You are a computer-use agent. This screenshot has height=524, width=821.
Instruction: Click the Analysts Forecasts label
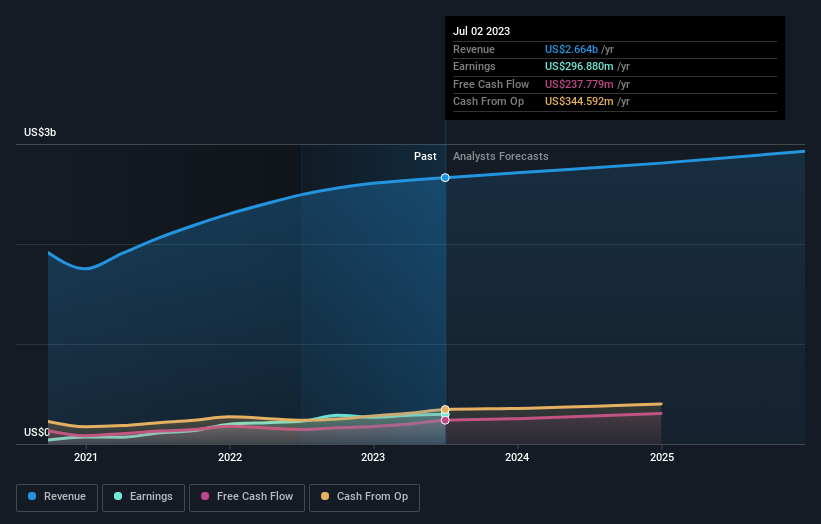pyautogui.click(x=501, y=157)
